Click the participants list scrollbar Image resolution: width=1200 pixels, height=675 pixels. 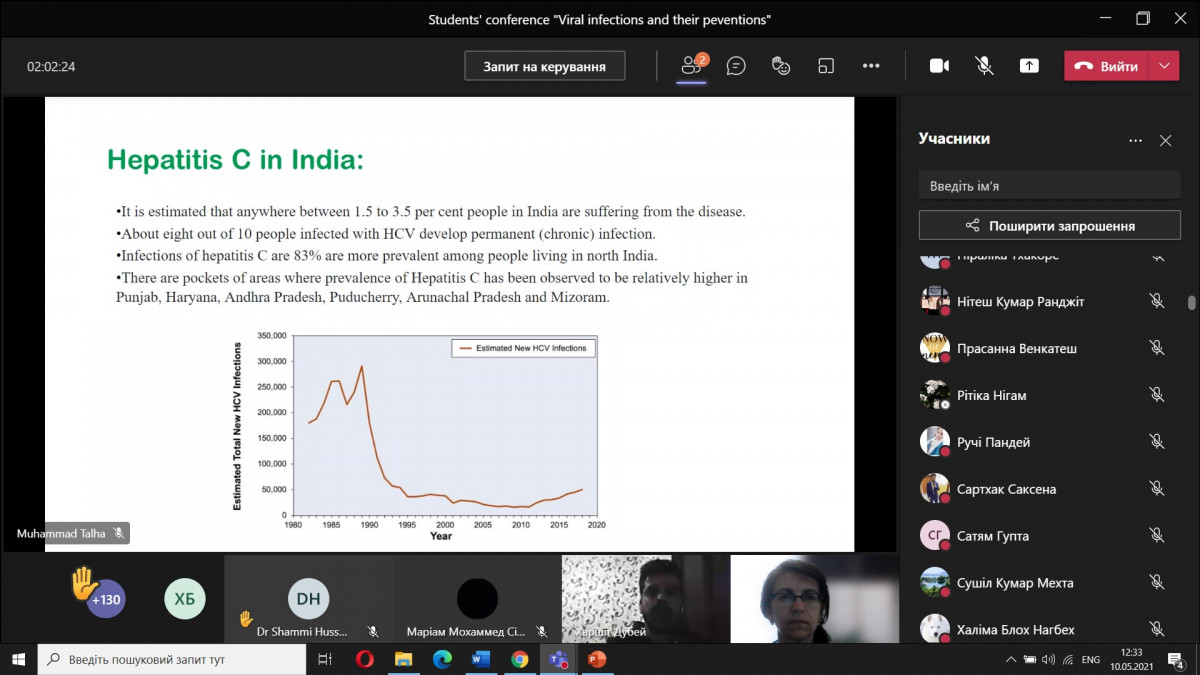tap(1191, 303)
